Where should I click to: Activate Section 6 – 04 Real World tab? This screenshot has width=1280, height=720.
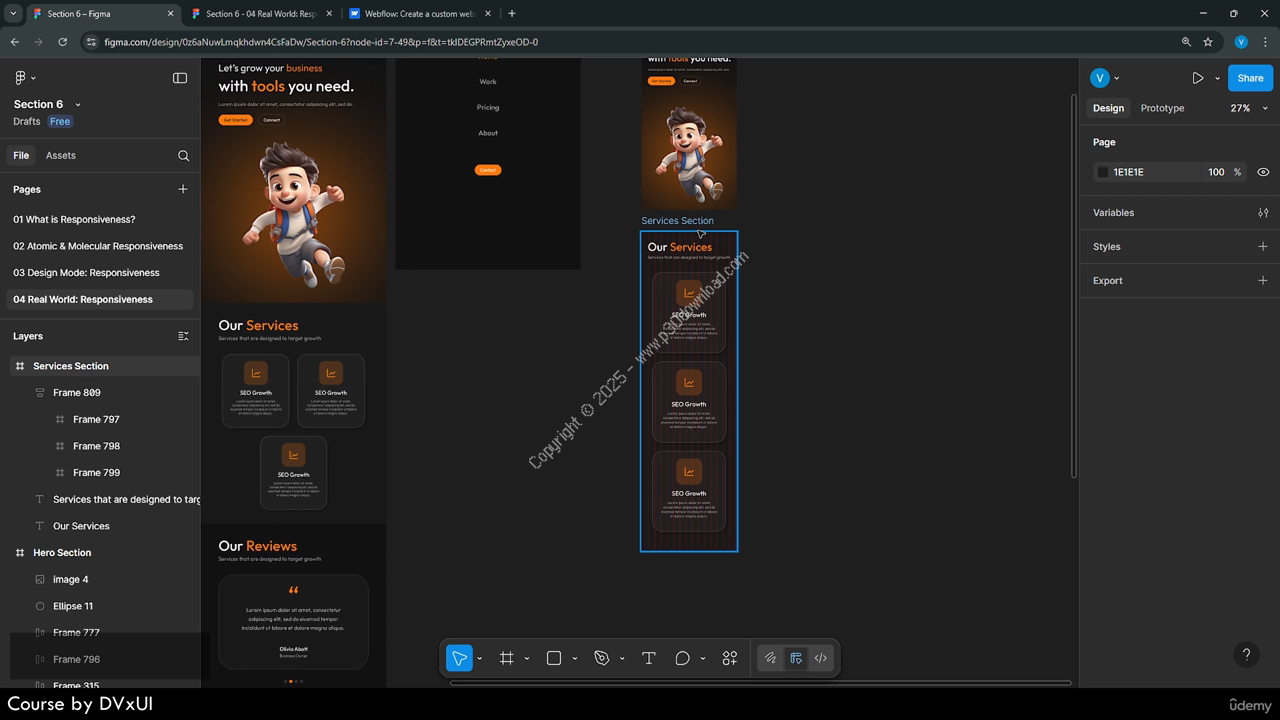click(260, 14)
